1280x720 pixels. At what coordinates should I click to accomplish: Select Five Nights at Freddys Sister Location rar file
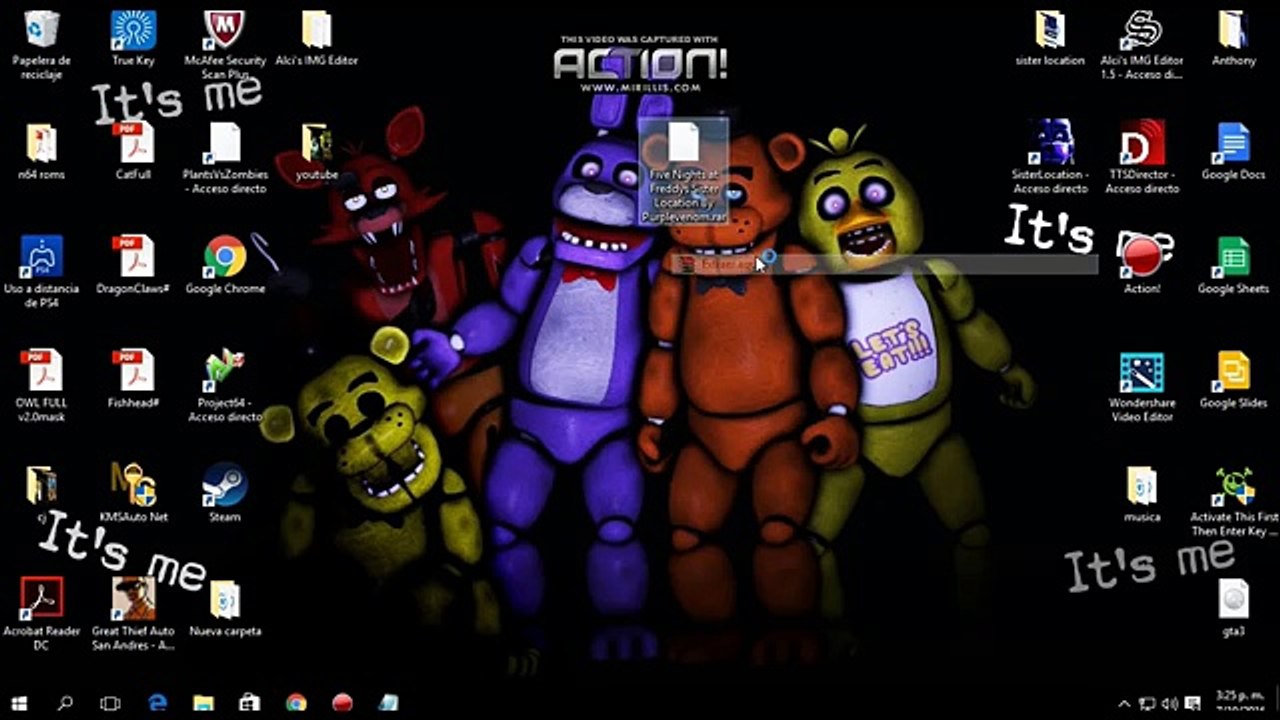click(x=684, y=171)
